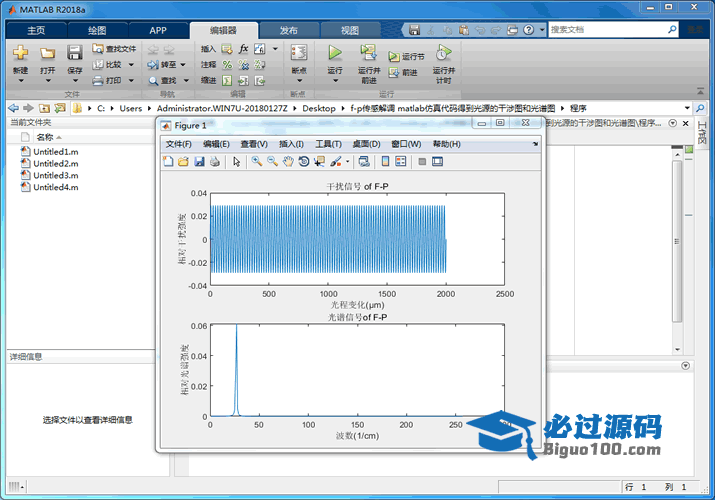Expand the 打开 (Open) dropdown arrow

pyautogui.click(x=47, y=81)
